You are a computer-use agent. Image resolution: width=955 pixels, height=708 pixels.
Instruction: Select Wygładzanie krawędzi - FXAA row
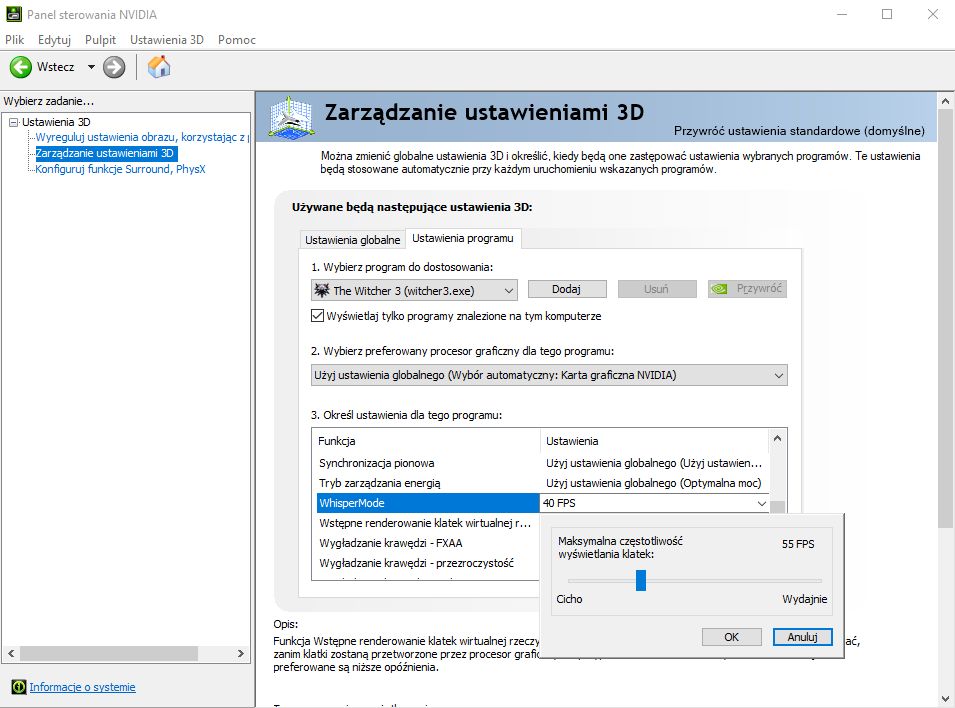426,543
